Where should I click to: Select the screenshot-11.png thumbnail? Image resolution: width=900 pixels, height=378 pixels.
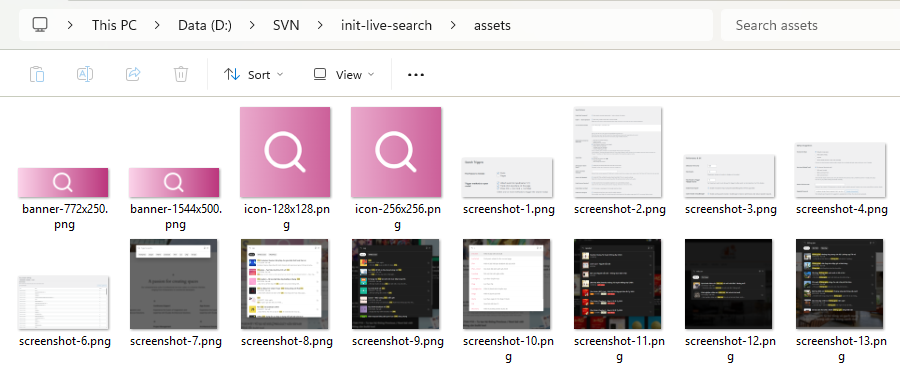tap(618, 284)
